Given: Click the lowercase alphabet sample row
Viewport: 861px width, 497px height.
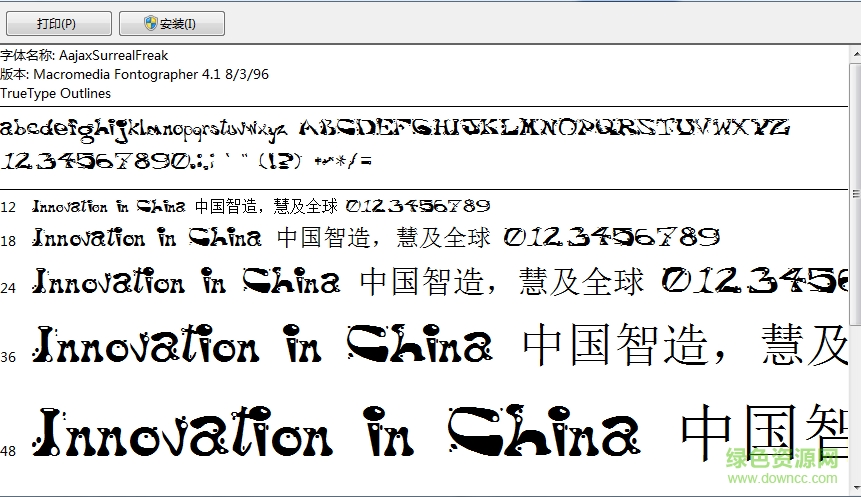Looking at the screenshot, I should (145, 129).
